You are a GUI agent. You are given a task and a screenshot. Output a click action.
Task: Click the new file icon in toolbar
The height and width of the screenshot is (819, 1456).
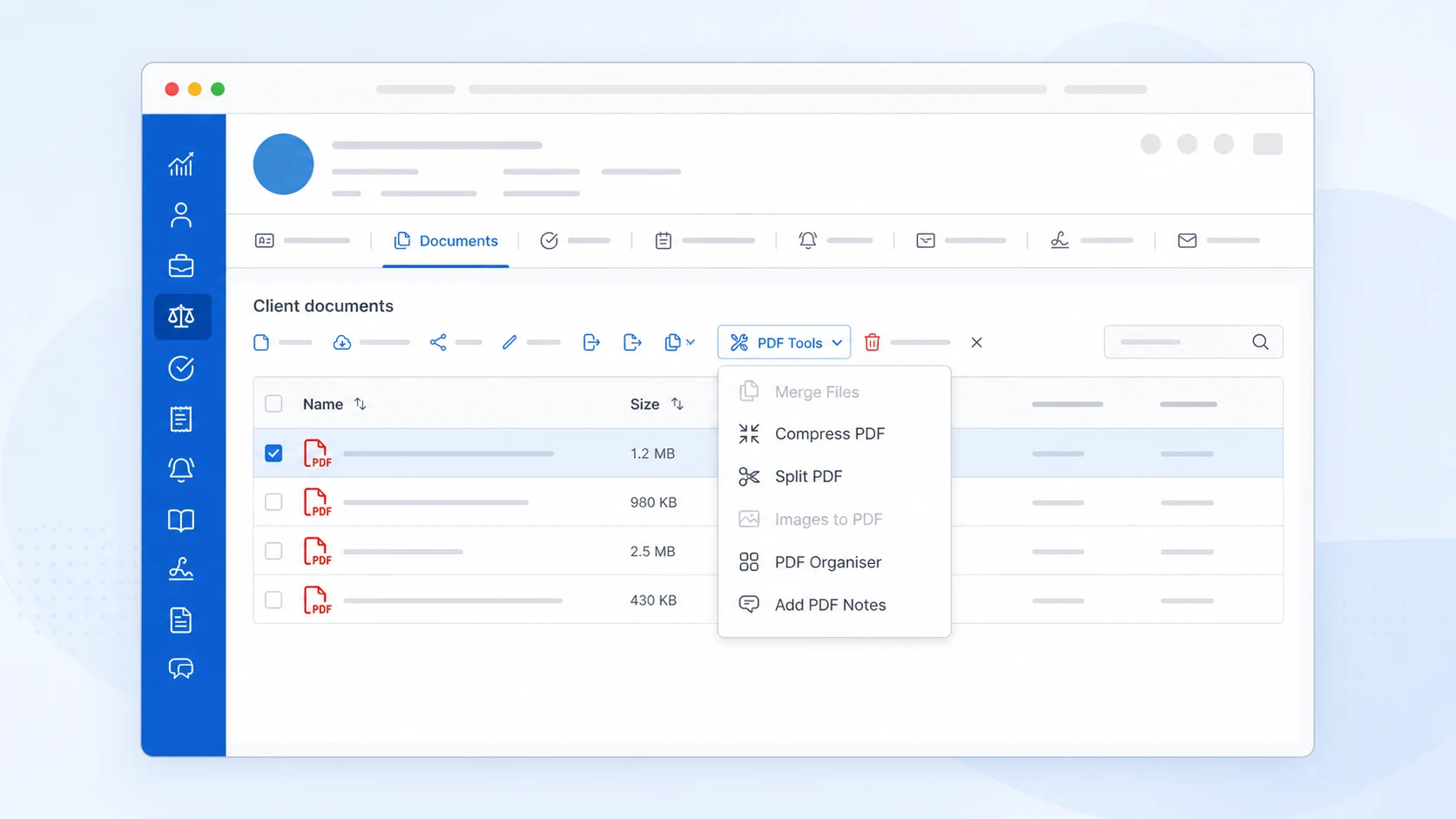(x=261, y=342)
